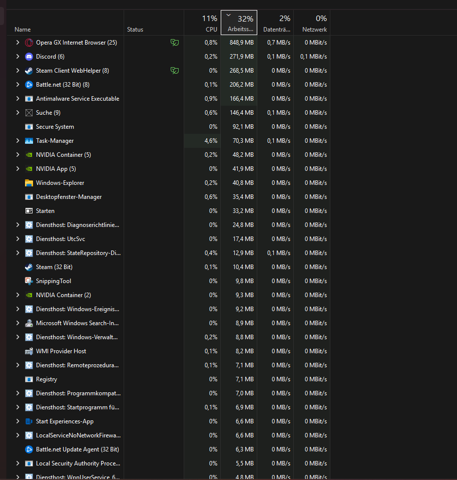The width and height of the screenshot is (457, 480).
Task: Click the Windows-Explorer folder icon
Action: 29,183
